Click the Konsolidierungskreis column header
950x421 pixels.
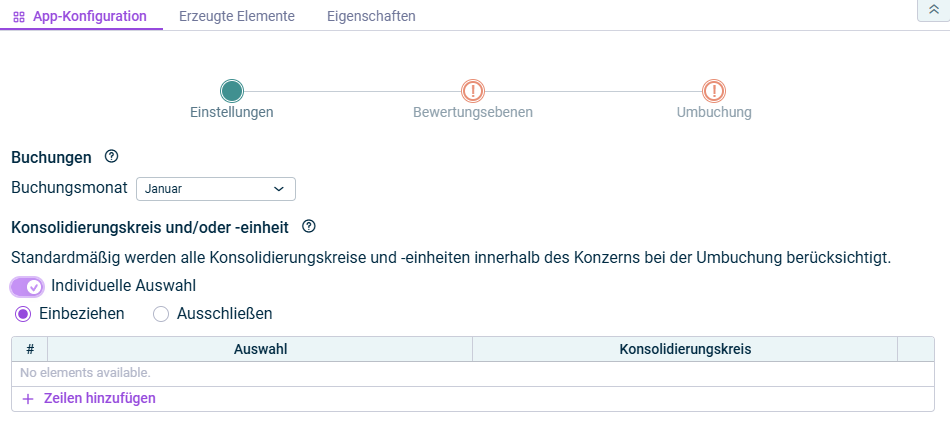point(685,349)
